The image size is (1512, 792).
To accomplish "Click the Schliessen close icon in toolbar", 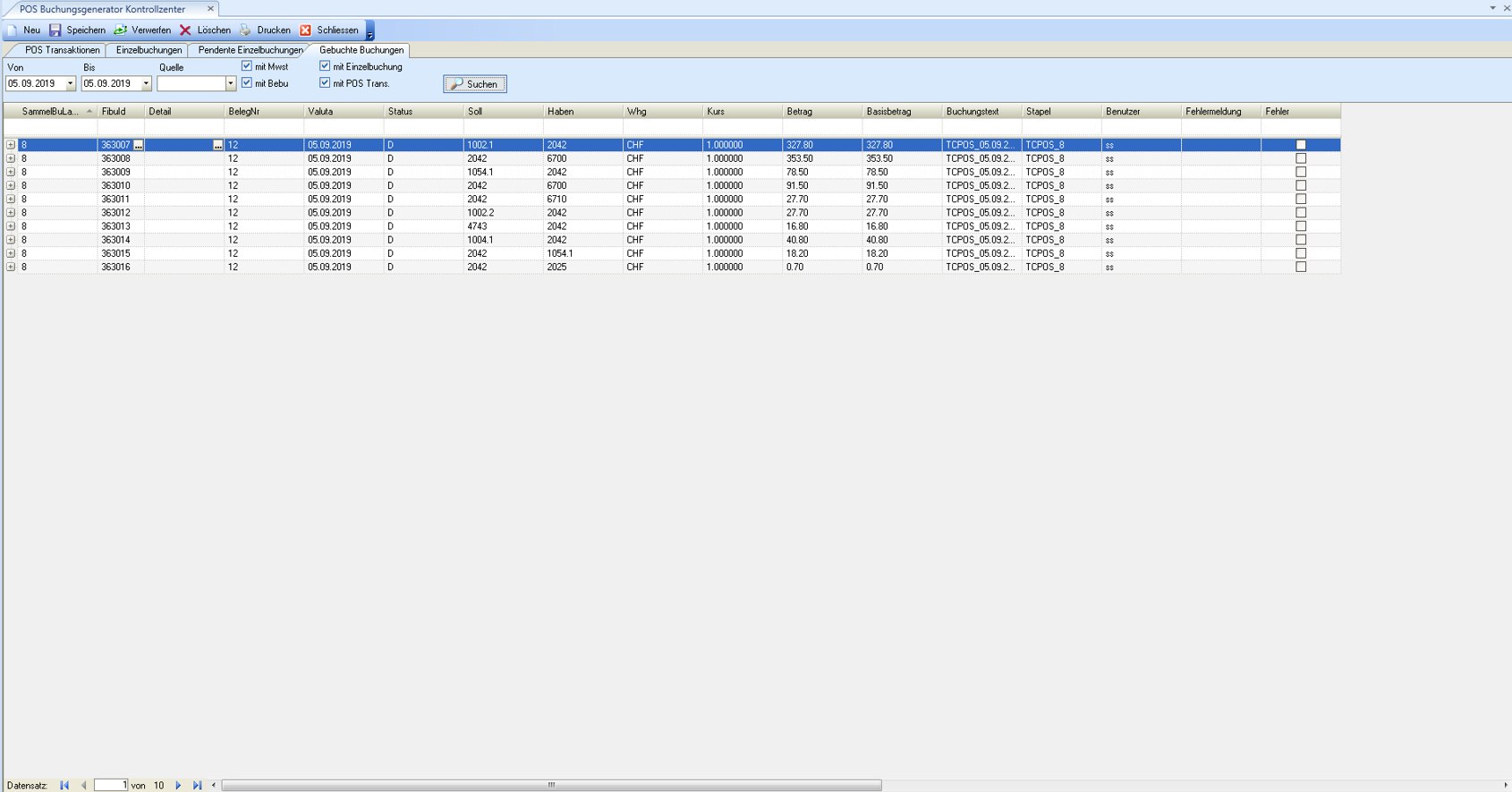I will (305, 30).
